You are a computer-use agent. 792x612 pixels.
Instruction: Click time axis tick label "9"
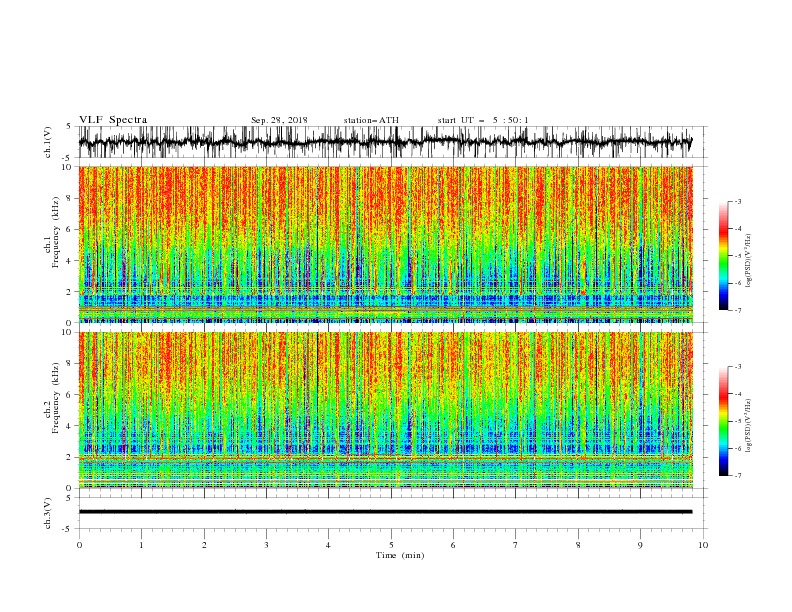click(640, 545)
